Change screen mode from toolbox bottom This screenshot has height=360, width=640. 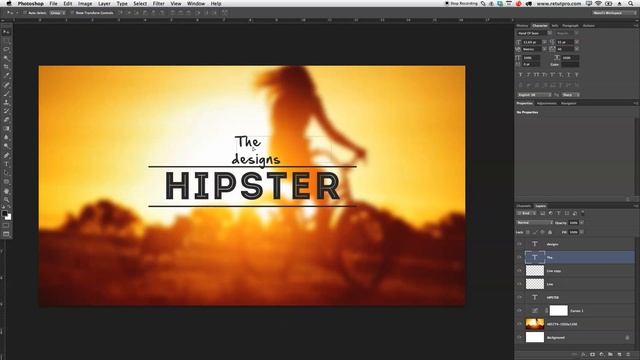6,234
